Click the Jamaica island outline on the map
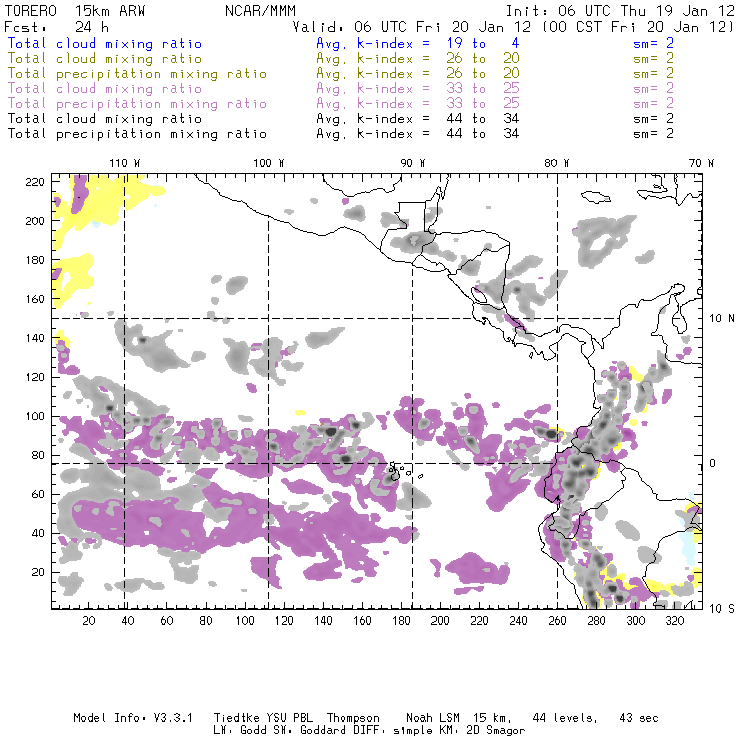740x740 pixels. [596, 196]
